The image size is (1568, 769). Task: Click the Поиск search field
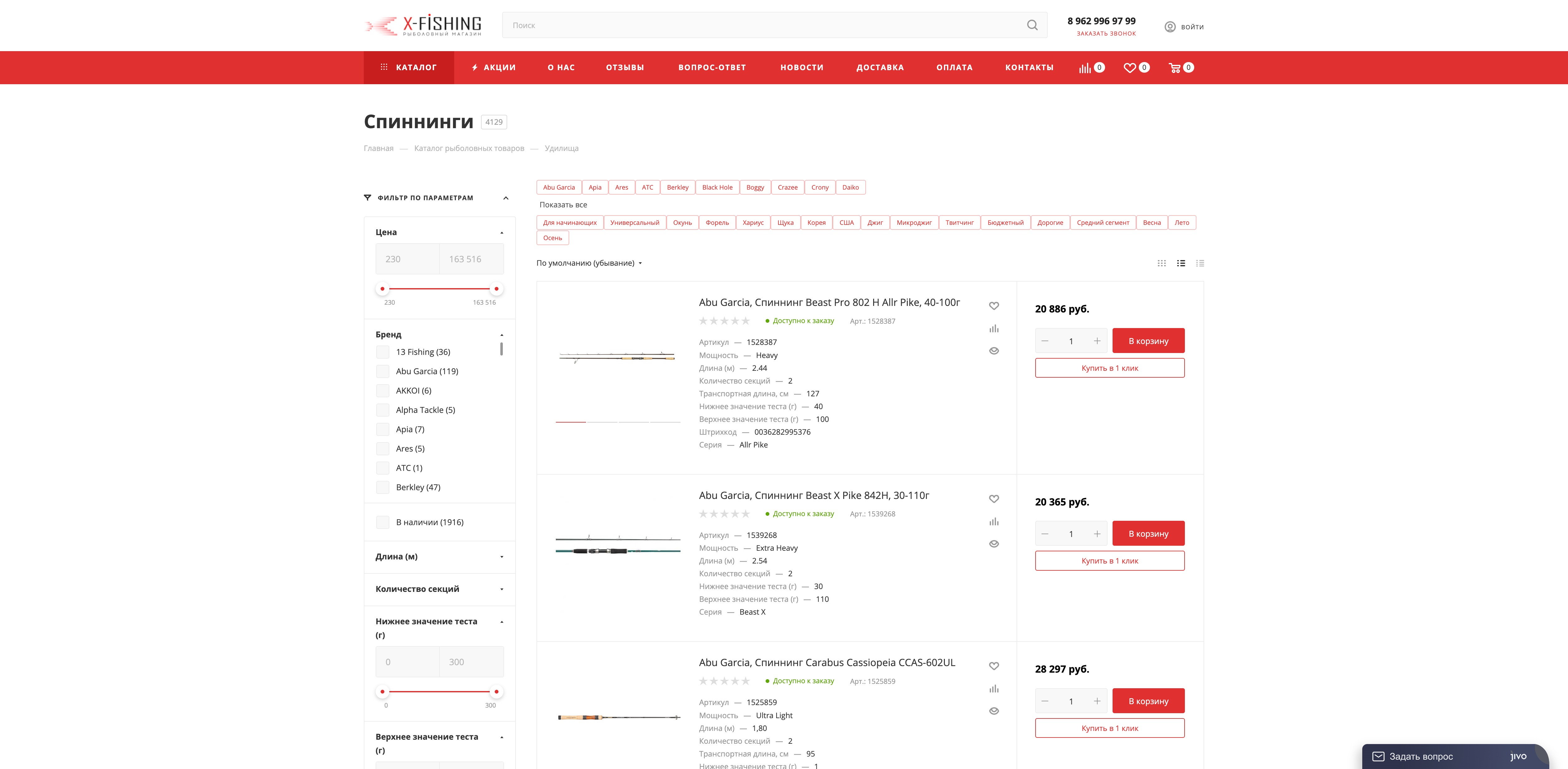tap(774, 25)
